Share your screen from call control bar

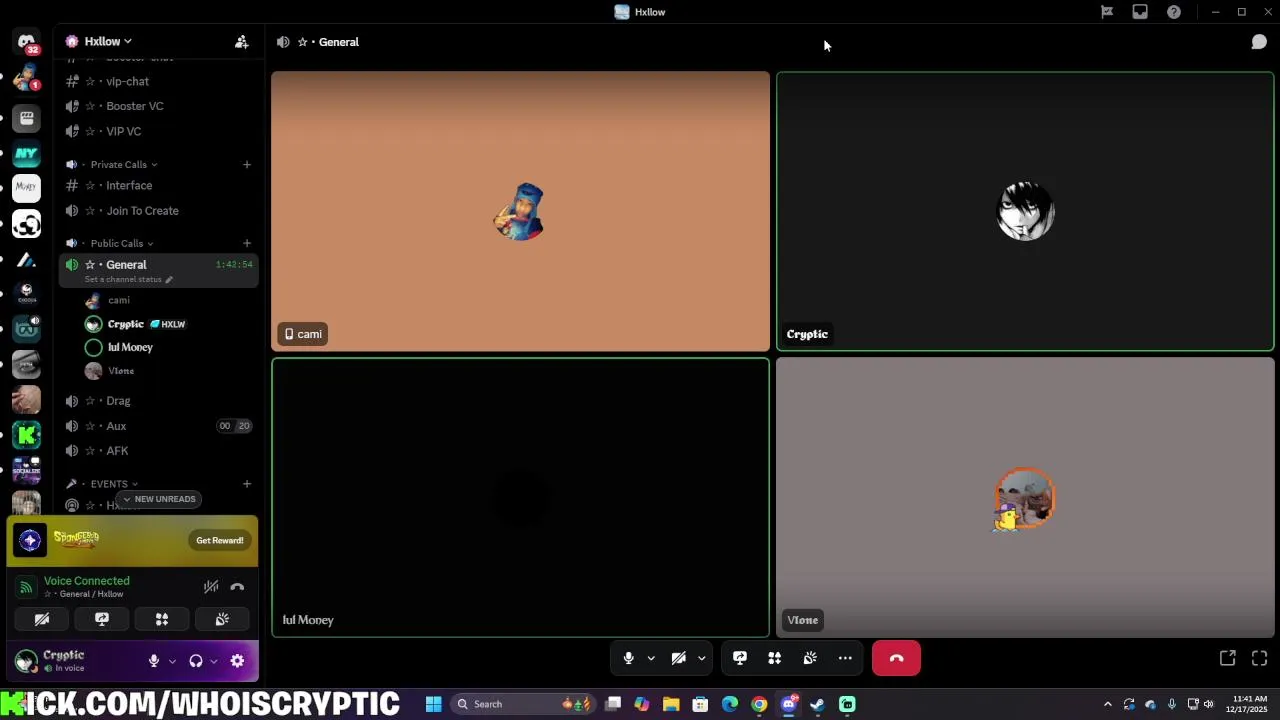click(740, 658)
